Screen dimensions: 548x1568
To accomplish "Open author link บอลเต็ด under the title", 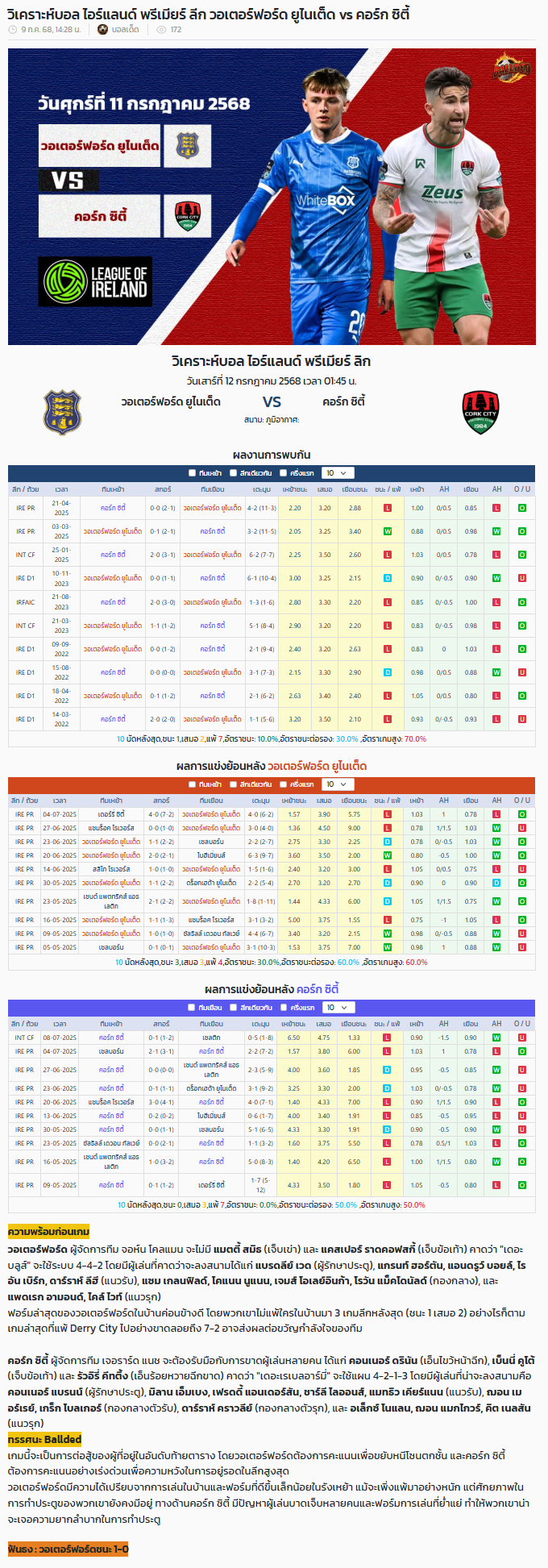I will [x=125, y=30].
